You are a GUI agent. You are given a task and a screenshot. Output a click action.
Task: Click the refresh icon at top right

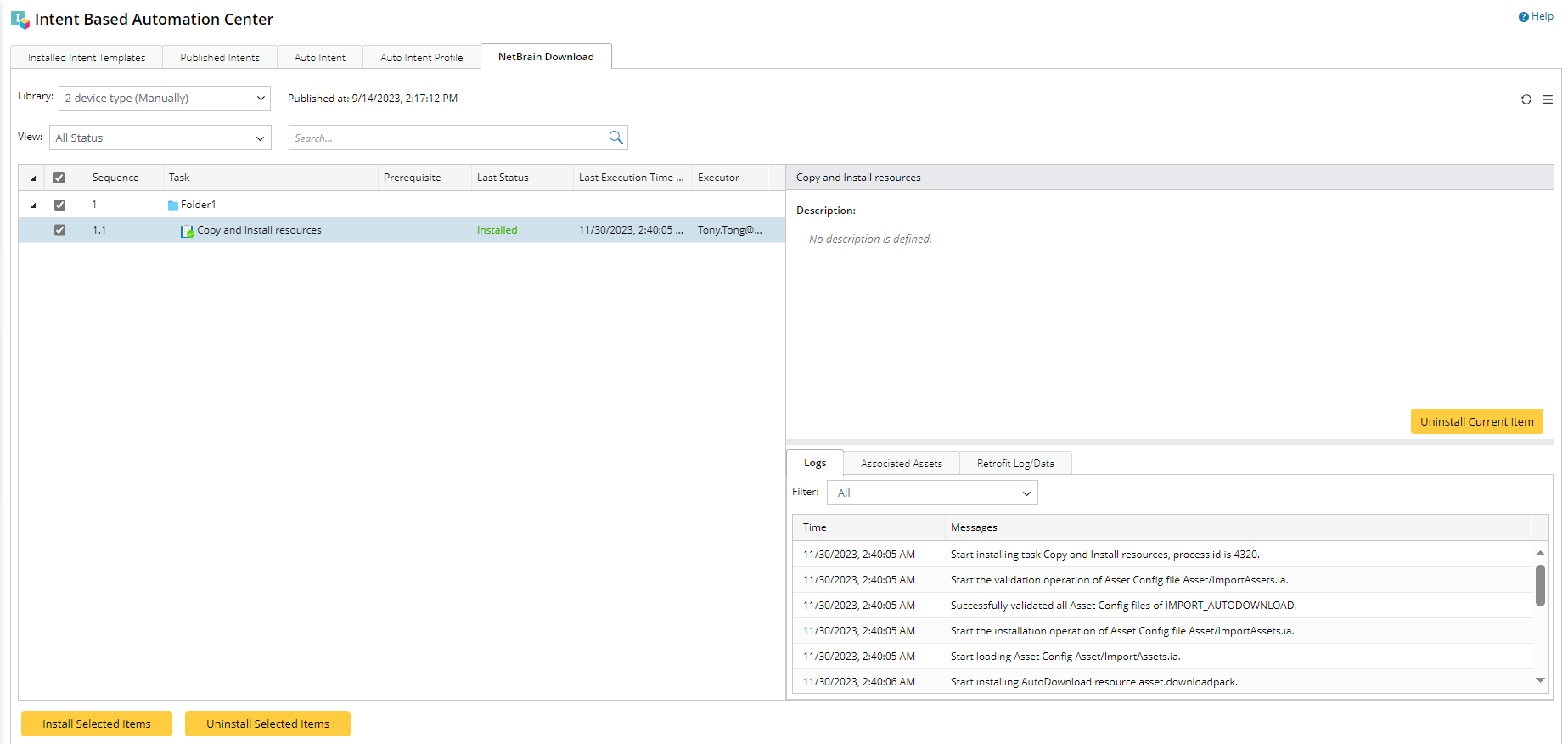1526,99
